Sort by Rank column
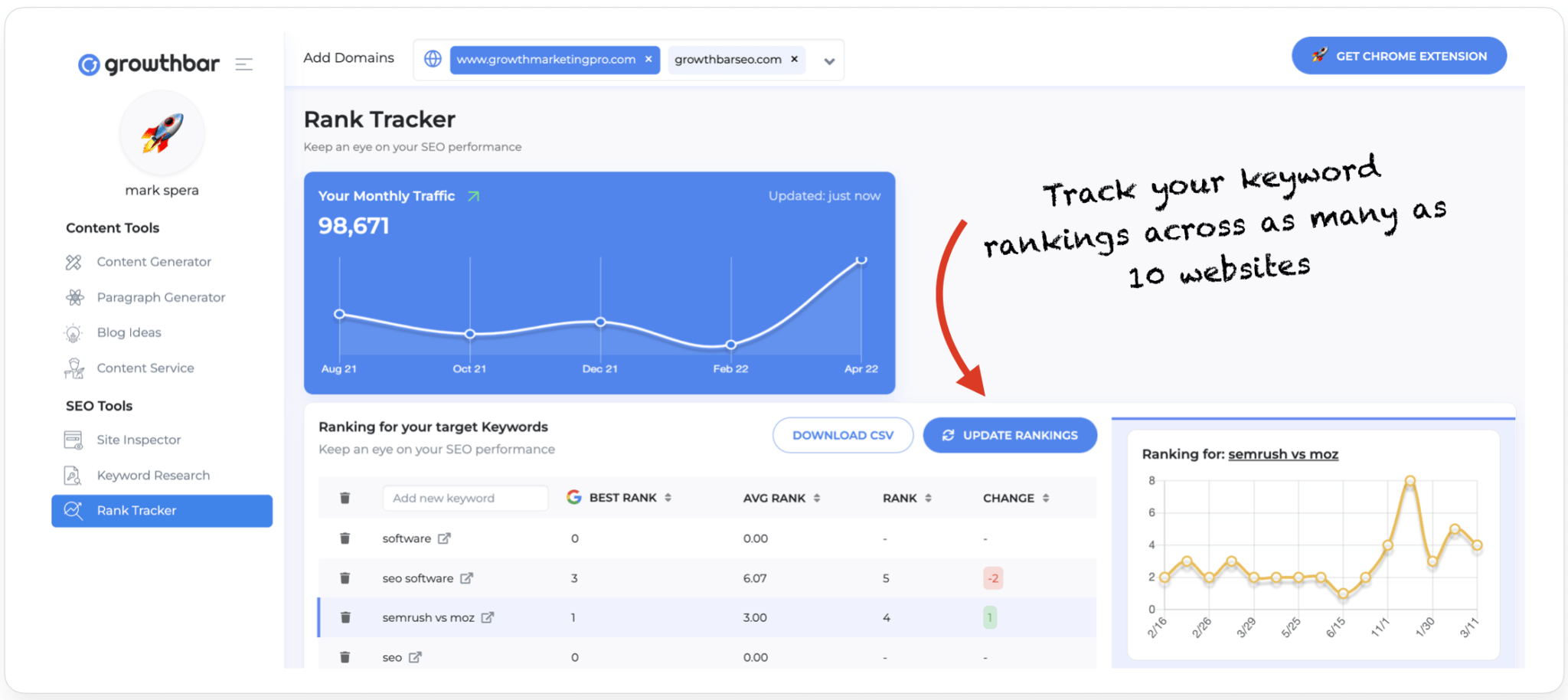Screen dimensions: 1568x700 tap(928, 498)
